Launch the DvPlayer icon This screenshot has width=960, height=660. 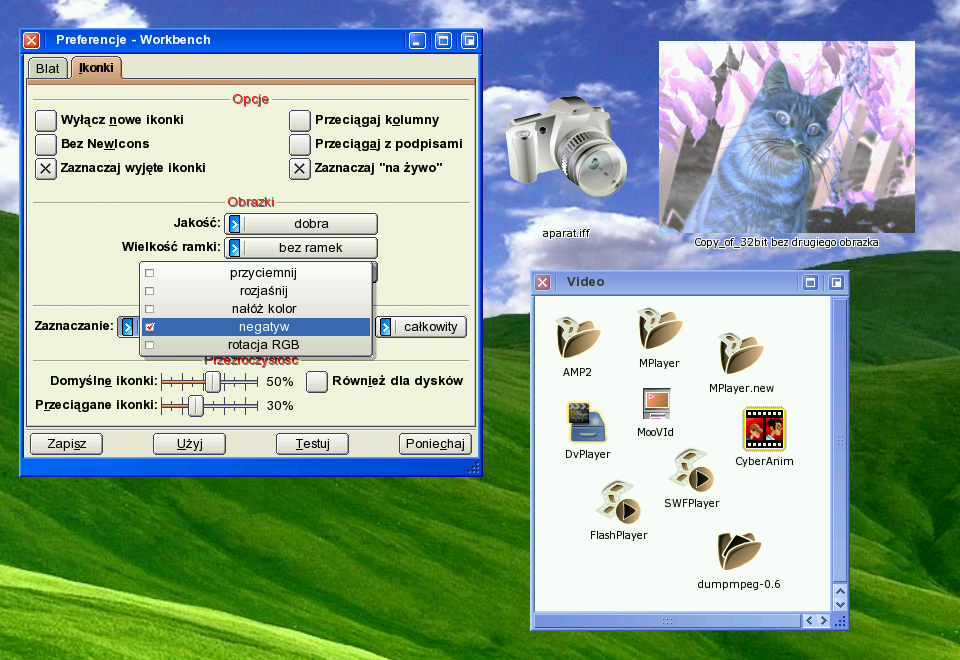point(587,422)
